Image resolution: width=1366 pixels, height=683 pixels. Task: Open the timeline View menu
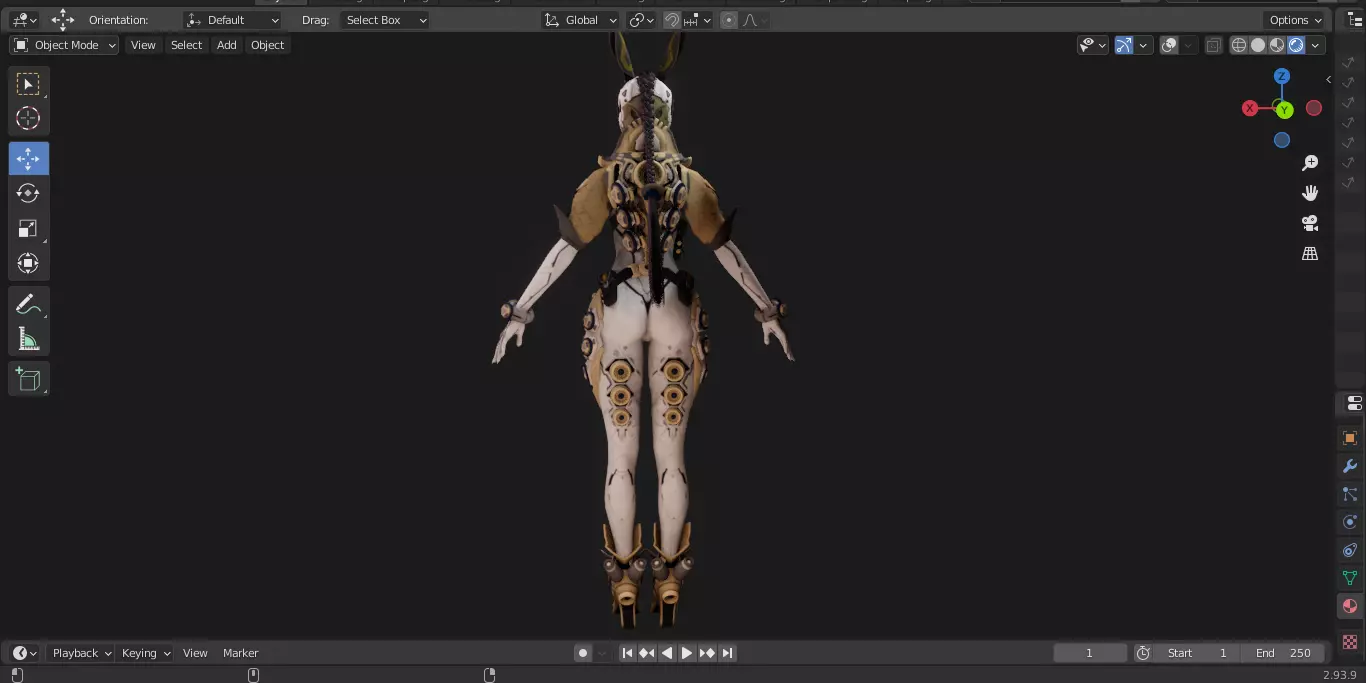point(195,653)
